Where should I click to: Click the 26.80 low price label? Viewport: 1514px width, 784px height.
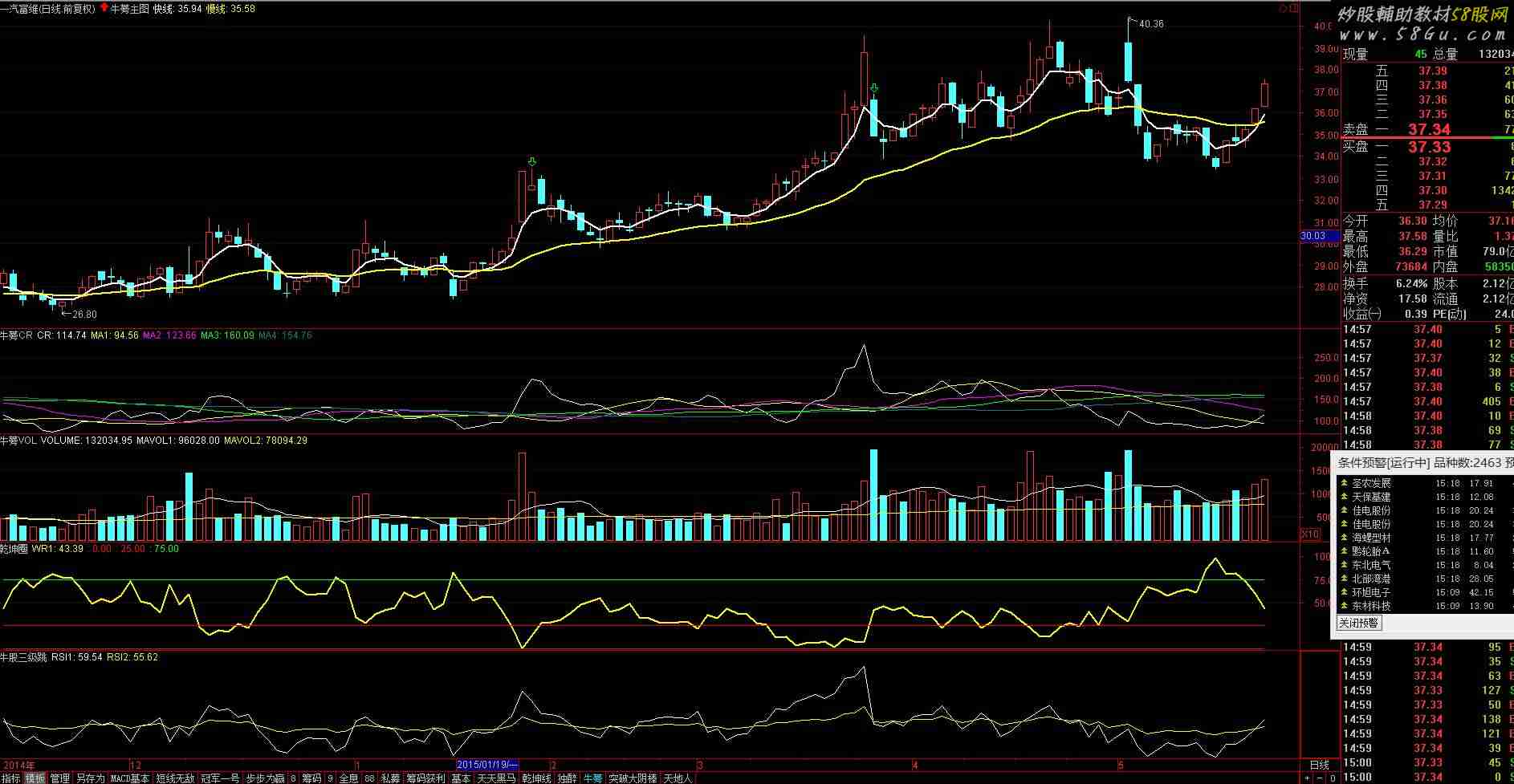click(x=83, y=315)
